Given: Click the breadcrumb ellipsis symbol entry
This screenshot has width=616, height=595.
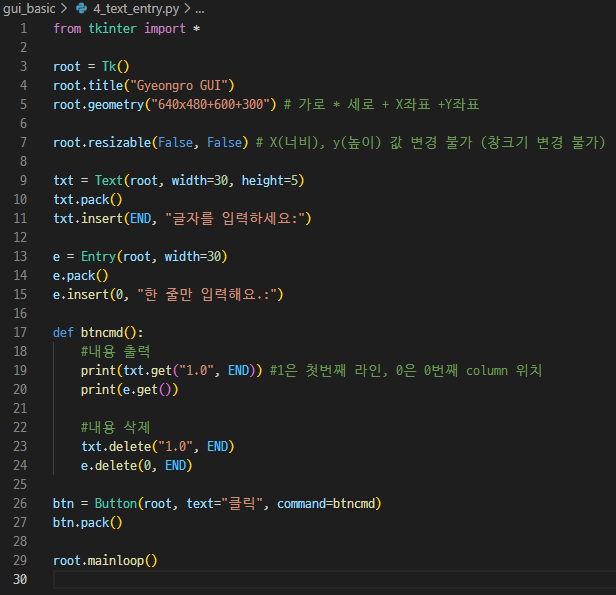Looking at the screenshot, I should pos(200,9).
